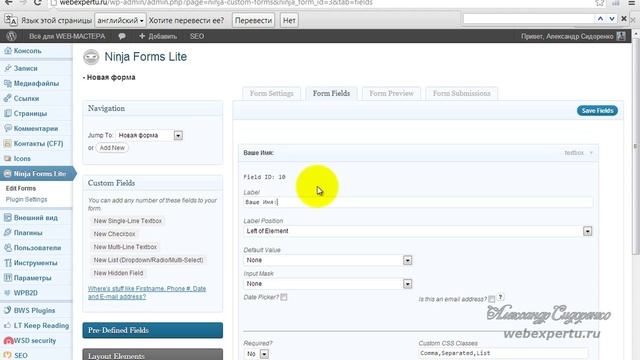Click the user avatar in admin bar
The image size is (640, 360).
(621, 36)
